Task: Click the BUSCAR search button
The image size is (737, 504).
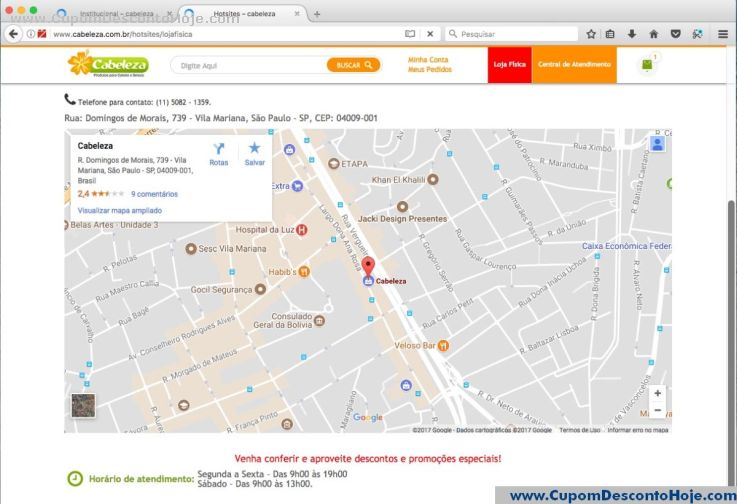Action: tap(353, 65)
